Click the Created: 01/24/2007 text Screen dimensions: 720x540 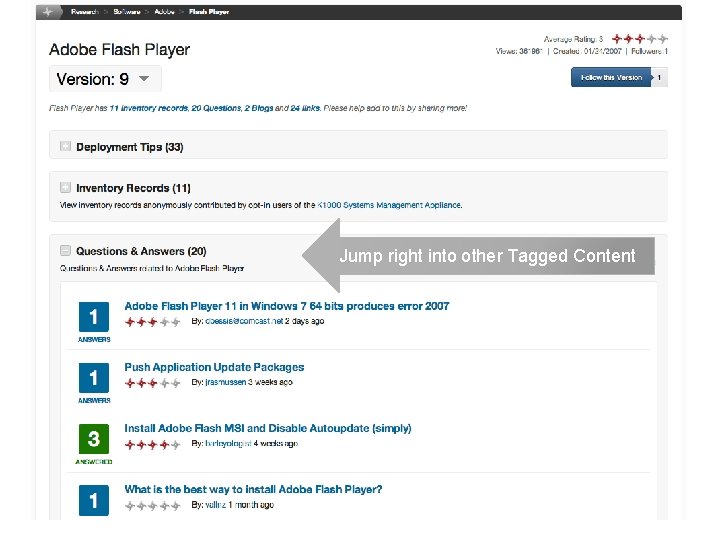587,51
